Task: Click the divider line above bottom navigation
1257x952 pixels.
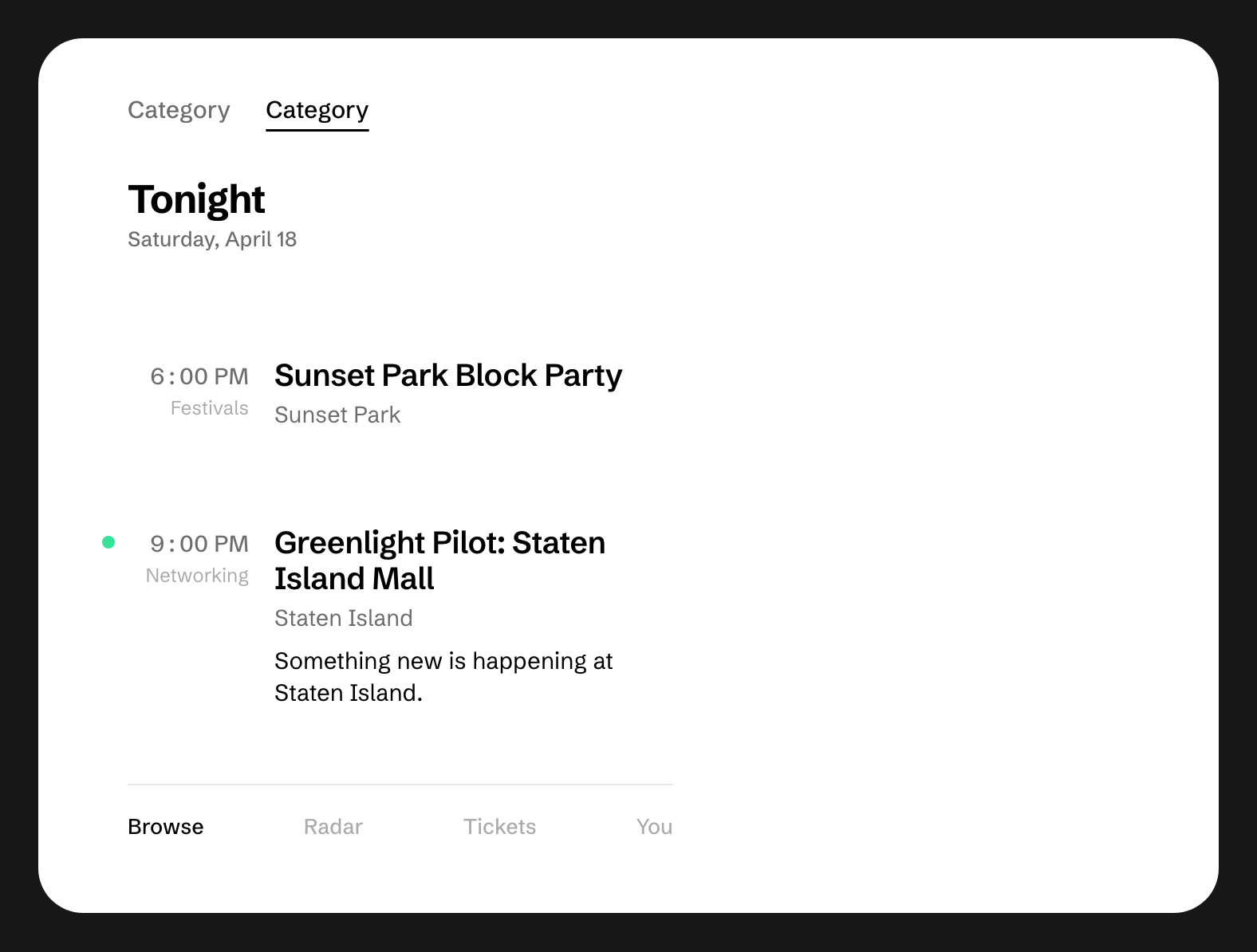Action: point(400,785)
